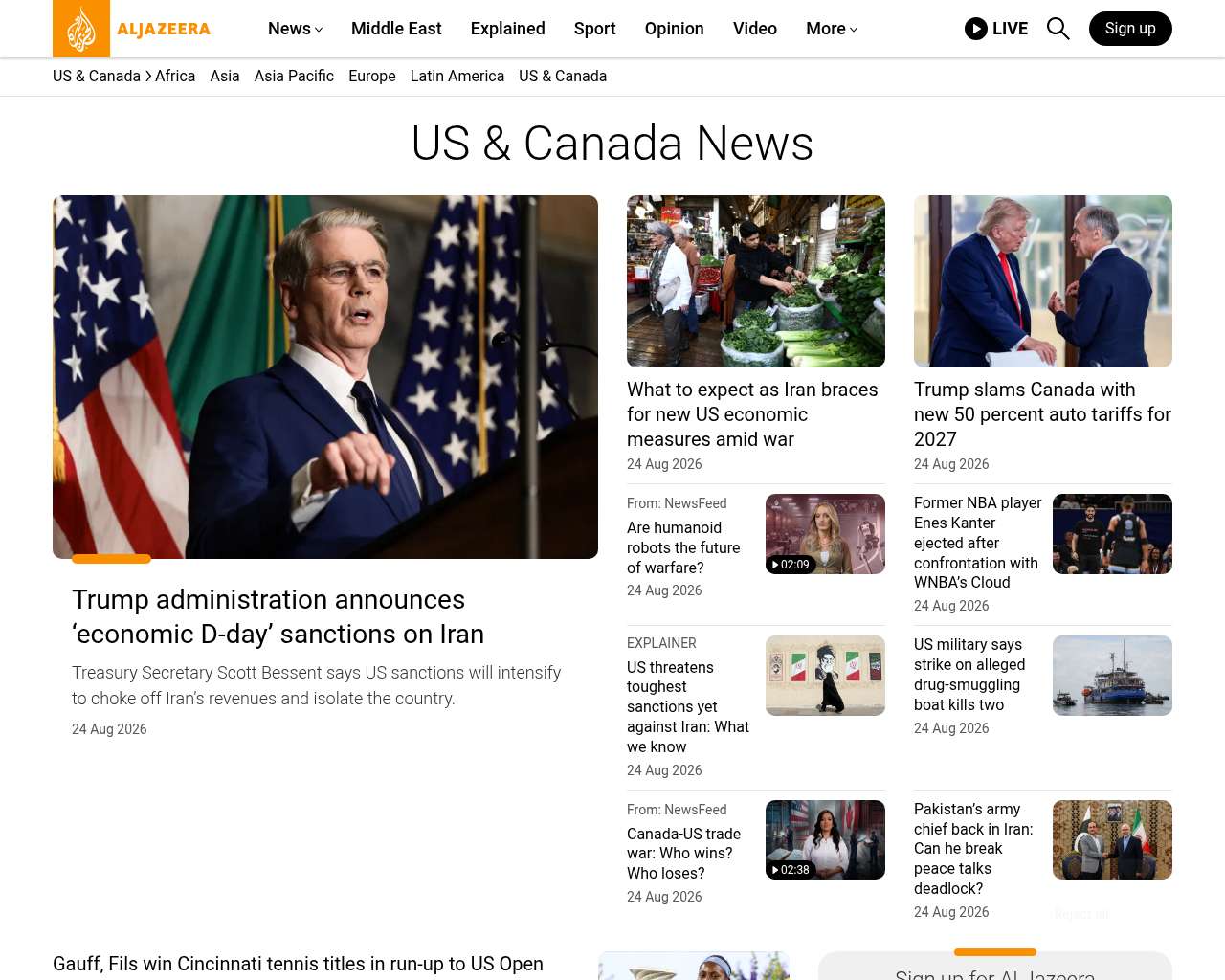The width and height of the screenshot is (1225, 980).
Task: Open the Sport section
Action: (595, 29)
